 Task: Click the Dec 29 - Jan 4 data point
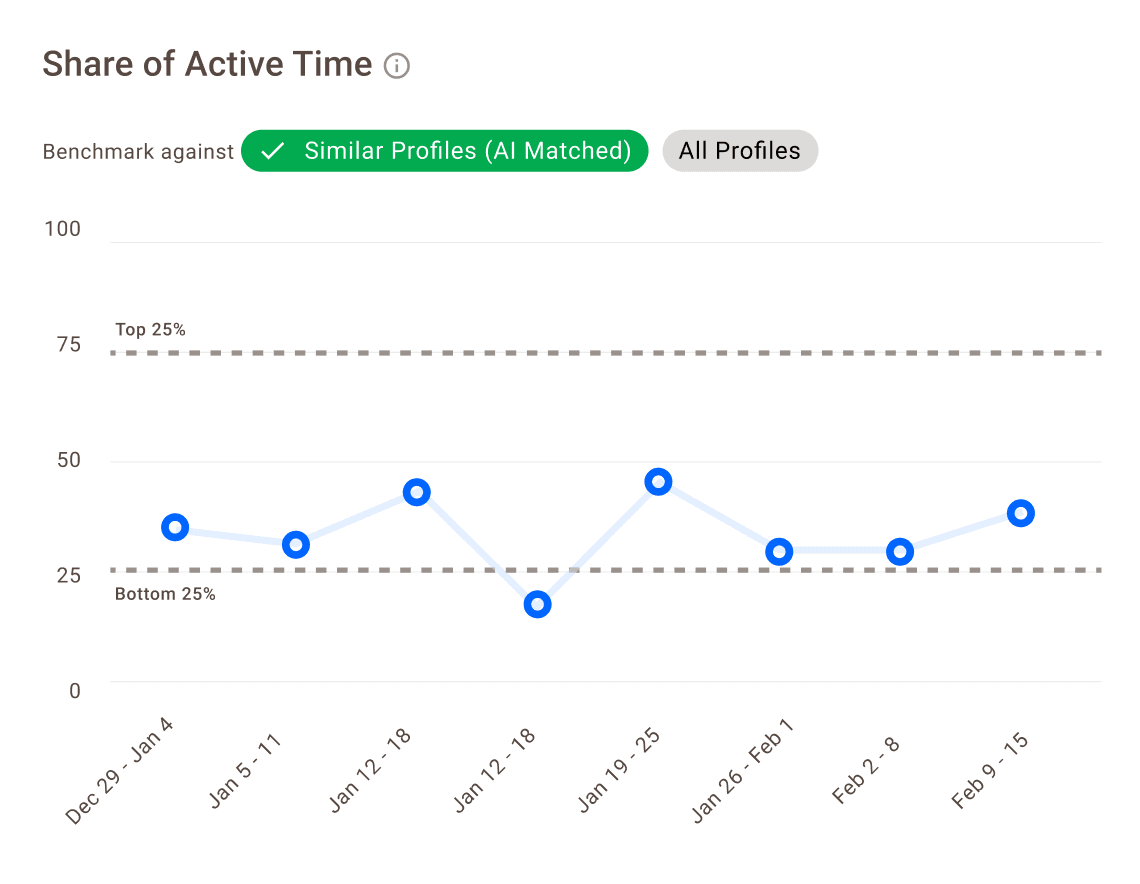[175, 527]
